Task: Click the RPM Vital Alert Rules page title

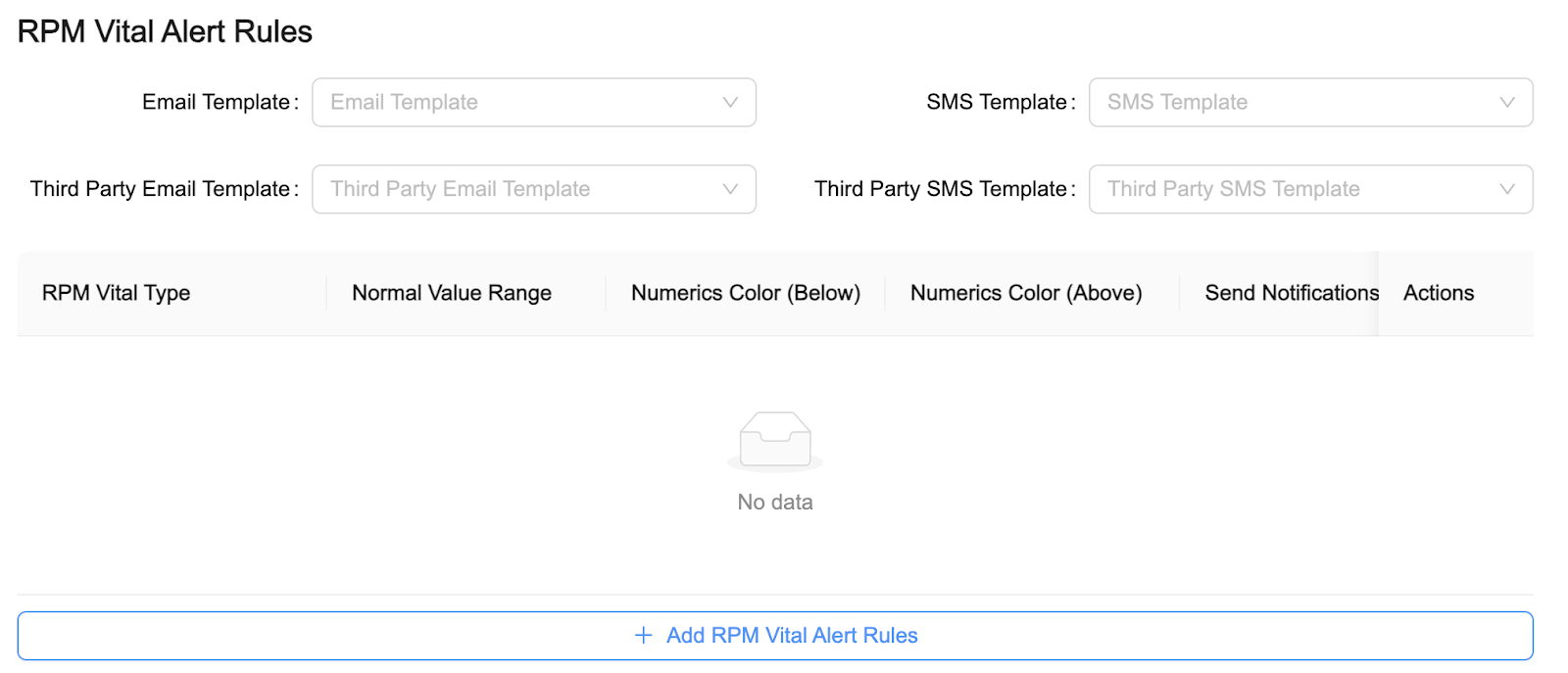Action: click(x=164, y=30)
